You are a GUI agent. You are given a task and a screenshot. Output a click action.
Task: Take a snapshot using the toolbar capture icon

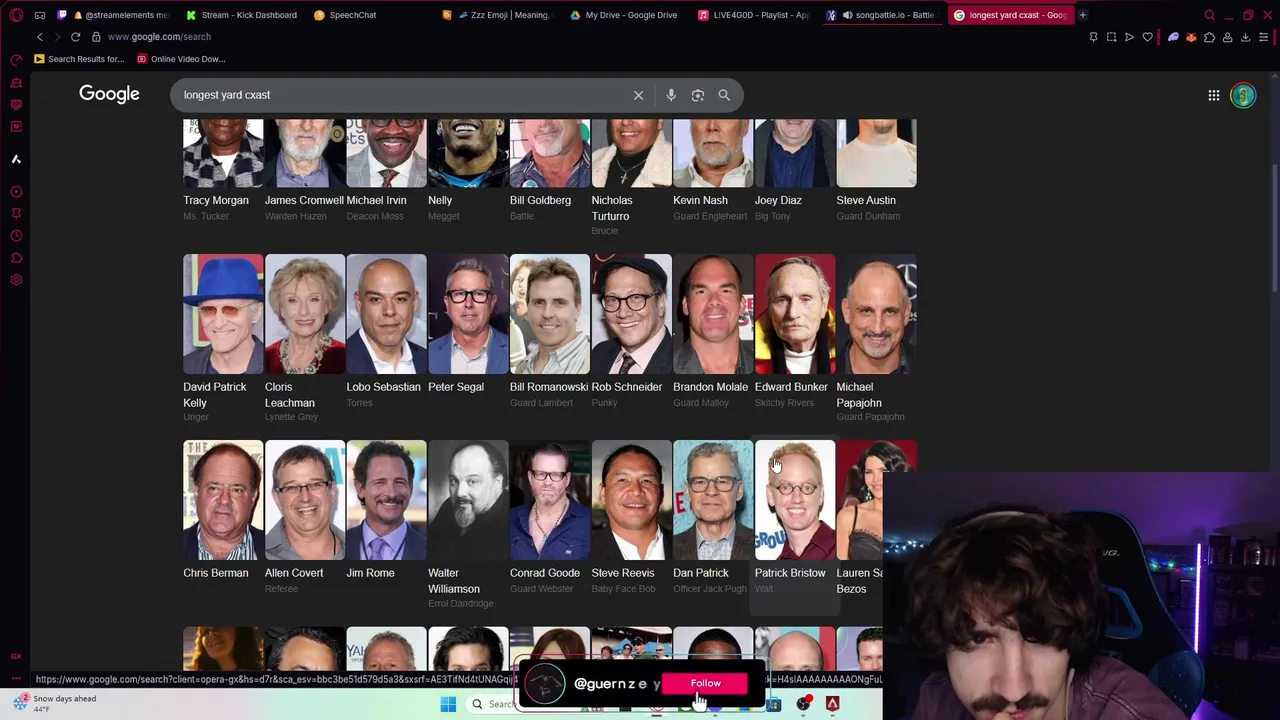[x=1111, y=37]
